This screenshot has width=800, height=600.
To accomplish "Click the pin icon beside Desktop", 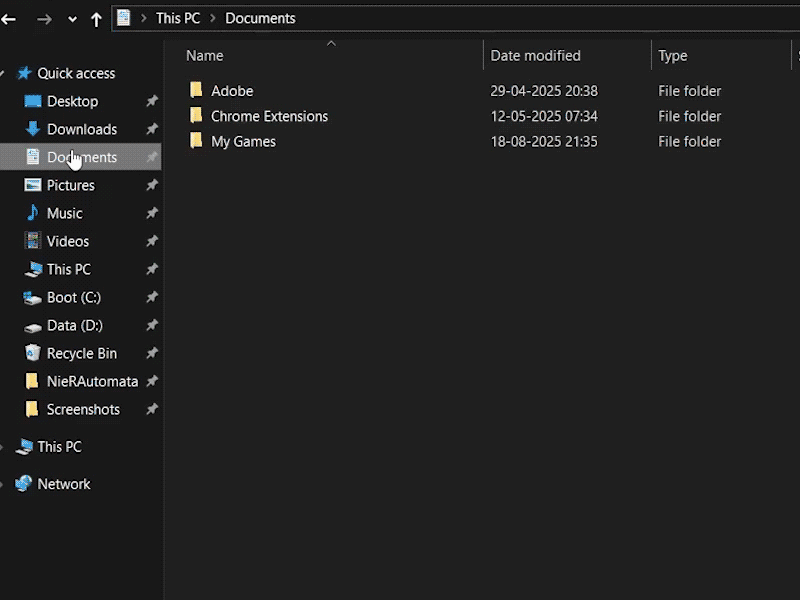I will click(152, 101).
